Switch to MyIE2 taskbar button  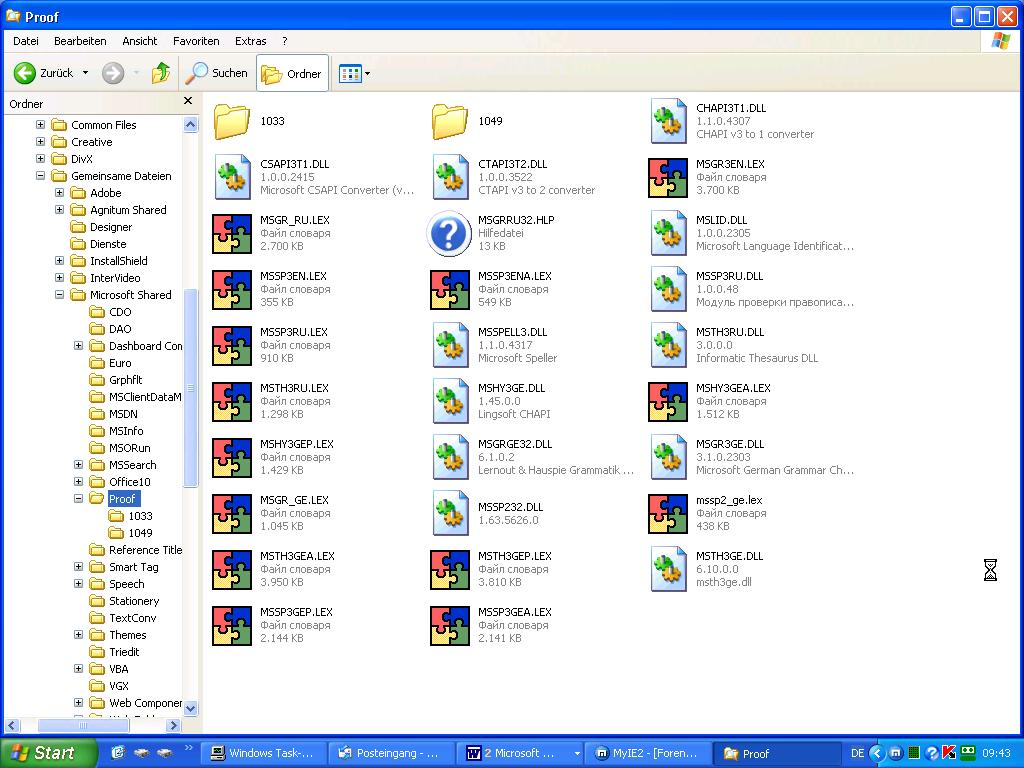646,754
